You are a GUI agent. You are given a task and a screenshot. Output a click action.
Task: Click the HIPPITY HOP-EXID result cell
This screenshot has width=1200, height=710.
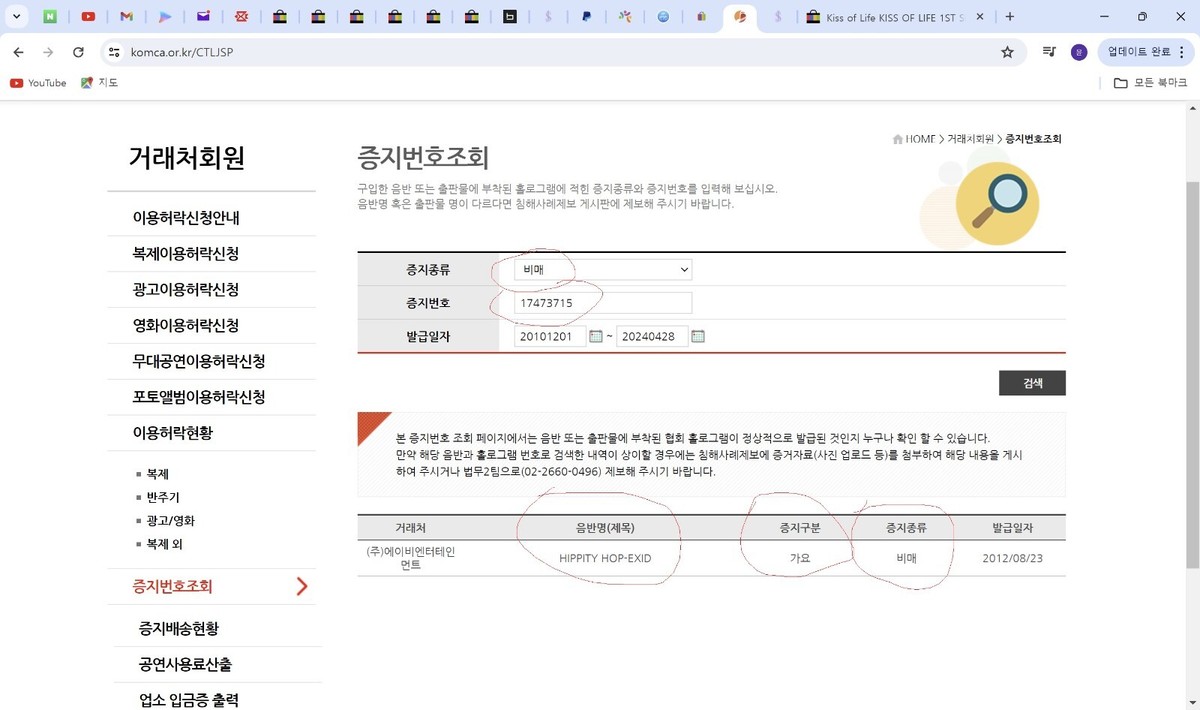coord(605,558)
